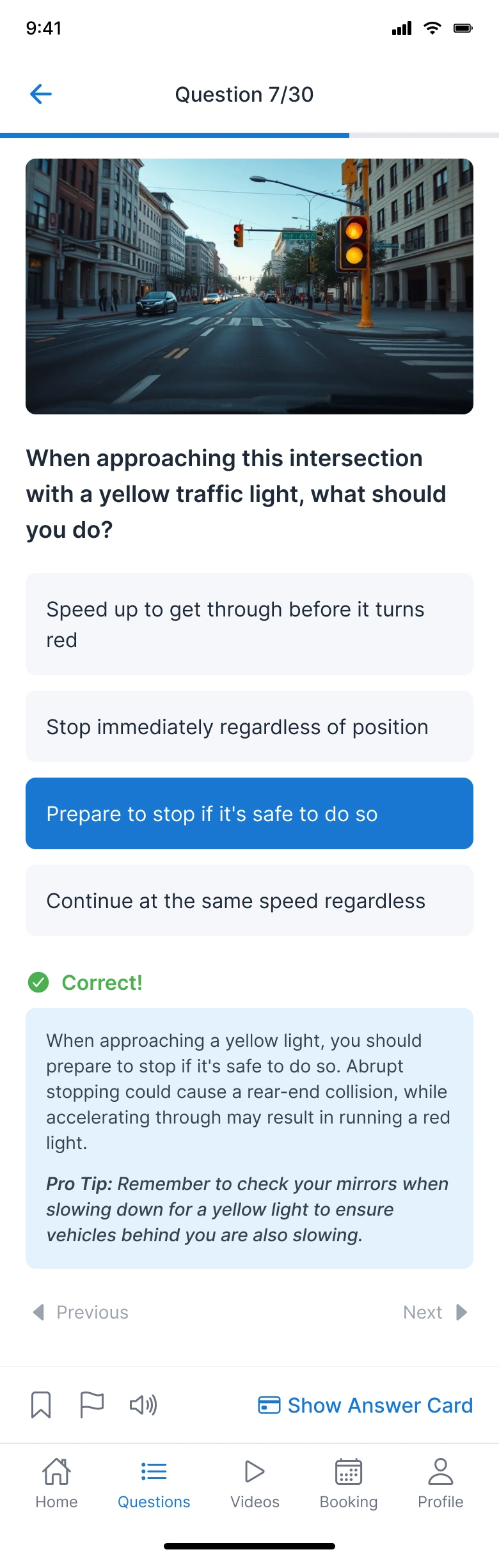Viewport: 499px width, 1568px height.
Task: Tap the intersection traffic light photo
Action: tap(249, 286)
